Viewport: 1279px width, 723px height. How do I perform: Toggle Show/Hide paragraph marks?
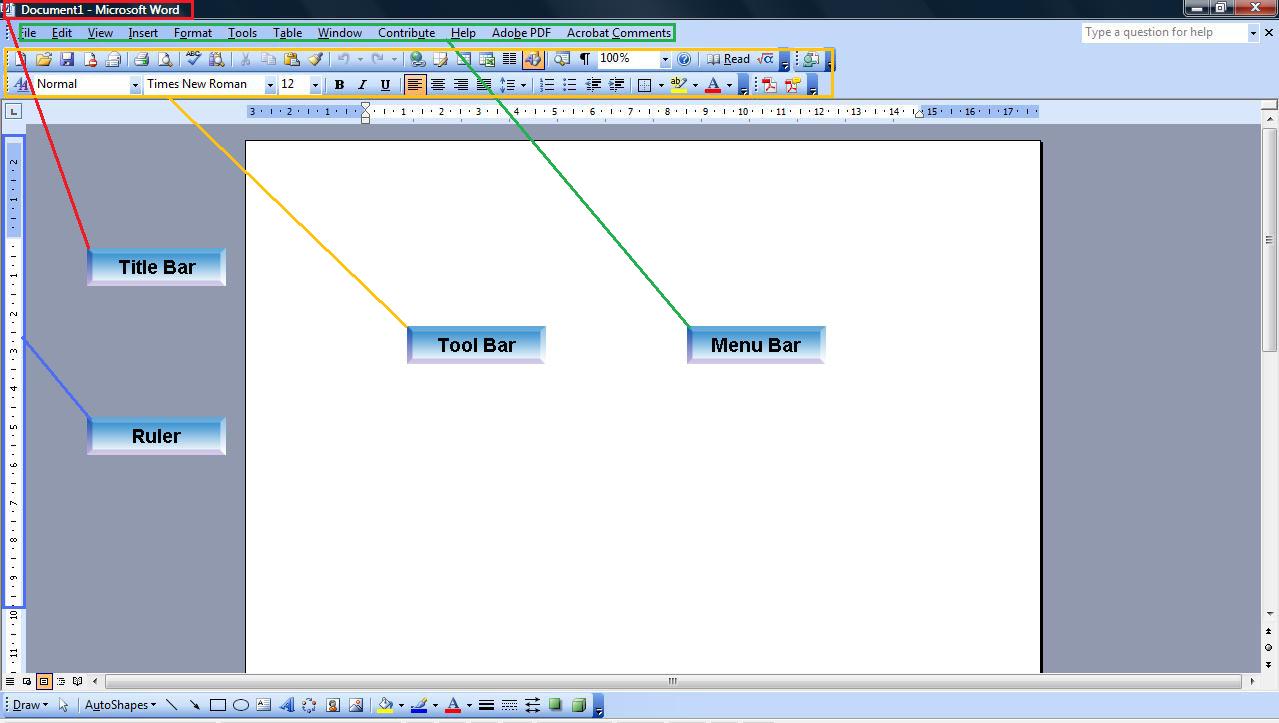pyautogui.click(x=584, y=60)
